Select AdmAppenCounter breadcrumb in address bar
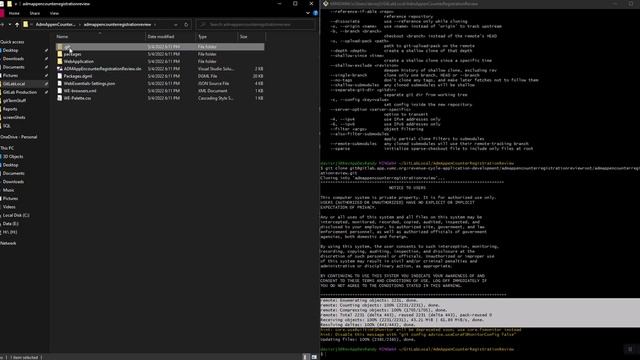Viewport: 640px width, 360px height. pos(55,24)
